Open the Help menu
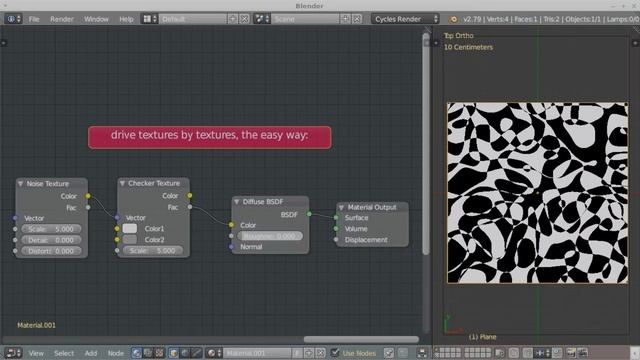640x360 pixels. (x=126, y=19)
